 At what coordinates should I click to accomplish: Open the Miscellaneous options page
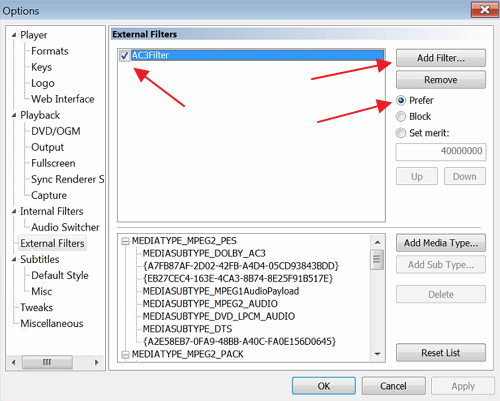click(52, 323)
